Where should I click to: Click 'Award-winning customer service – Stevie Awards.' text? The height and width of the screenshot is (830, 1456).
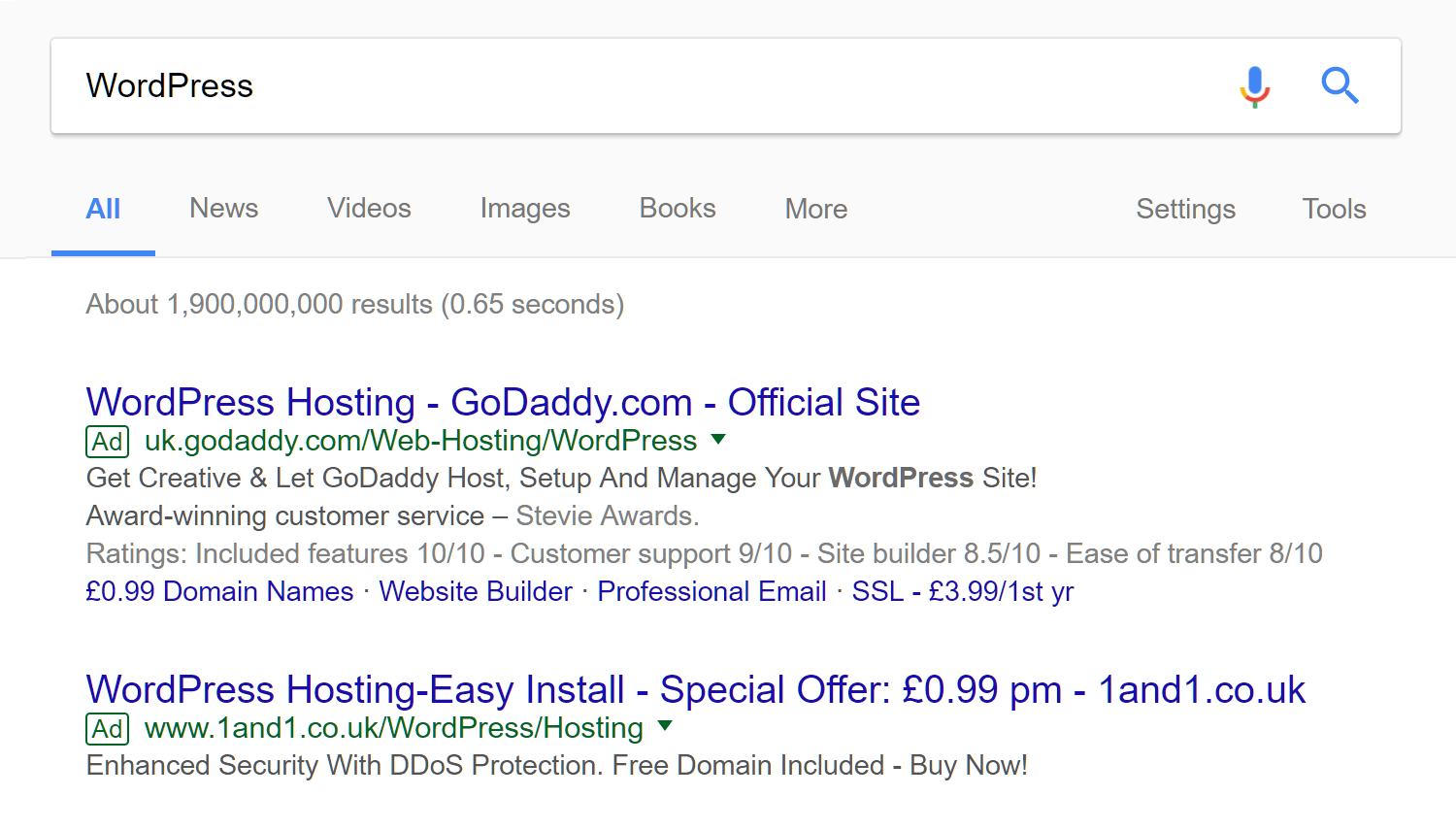tap(393, 515)
